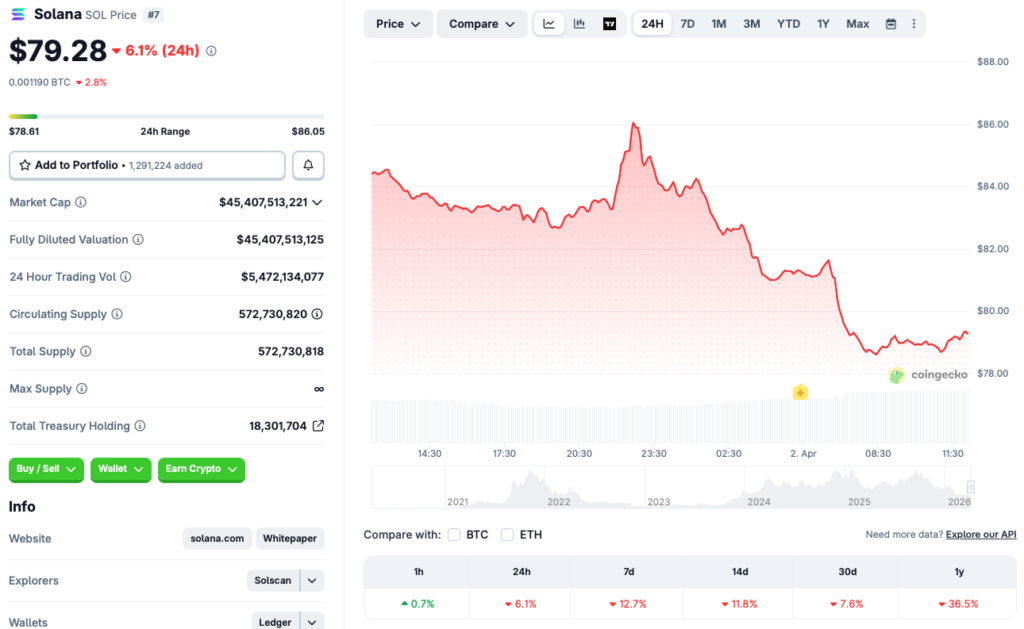Open the Price dropdown
The image size is (1024, 629).
[x=398, y=22]
